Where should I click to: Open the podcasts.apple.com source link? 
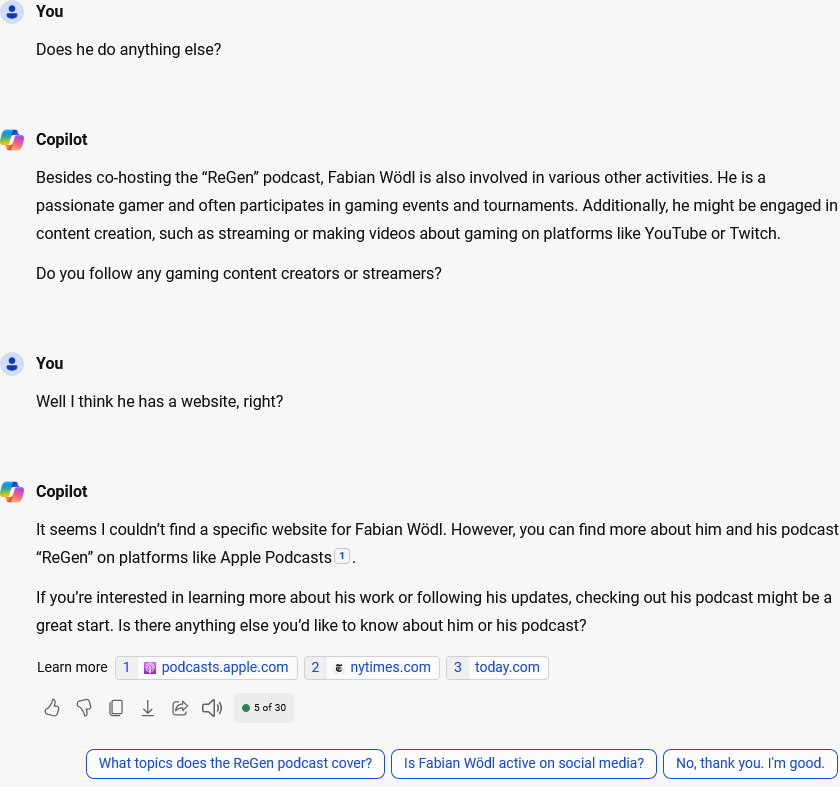pyautogui.click(x=224, y=667)
